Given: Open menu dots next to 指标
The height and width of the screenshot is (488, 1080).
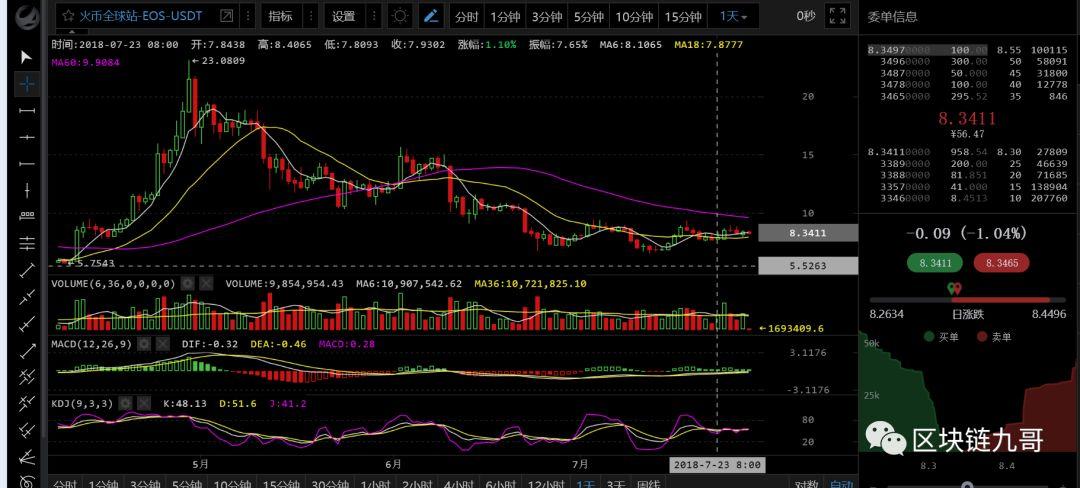Looking at the screenshot, I should [310, 16].
